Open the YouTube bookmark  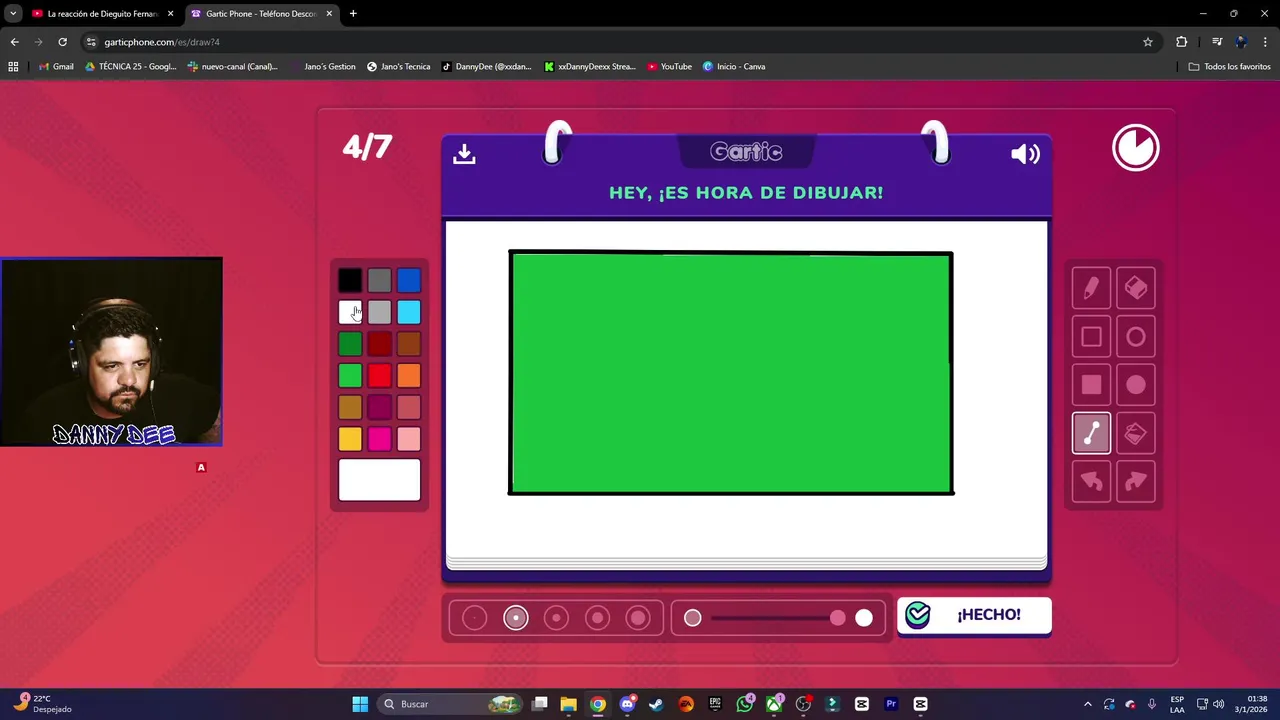pos(669,67)
